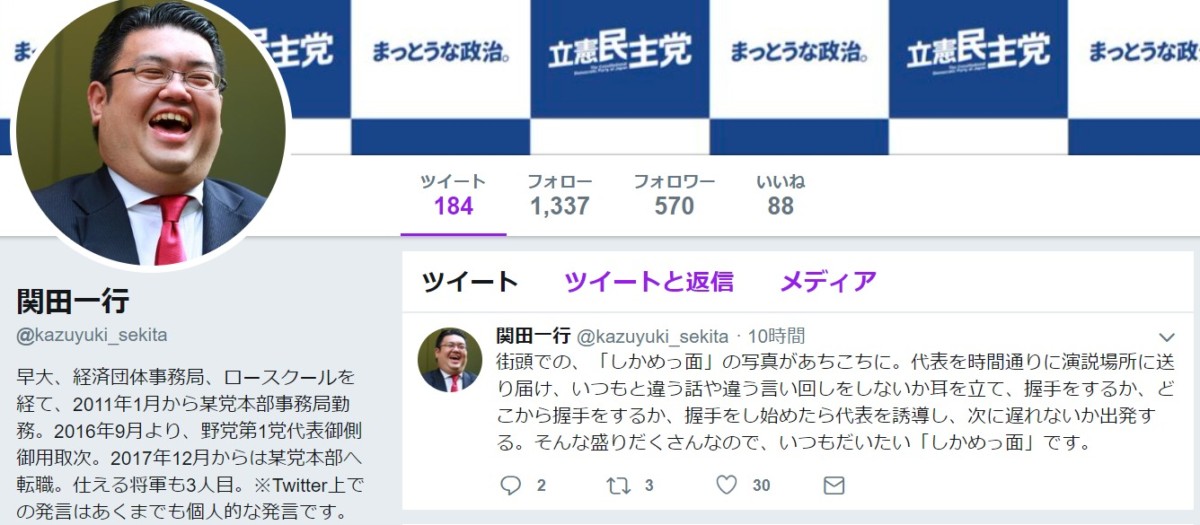Open direct message envelope icon
This screenshot has width=1200, height=525.
[x=833, y=485]
